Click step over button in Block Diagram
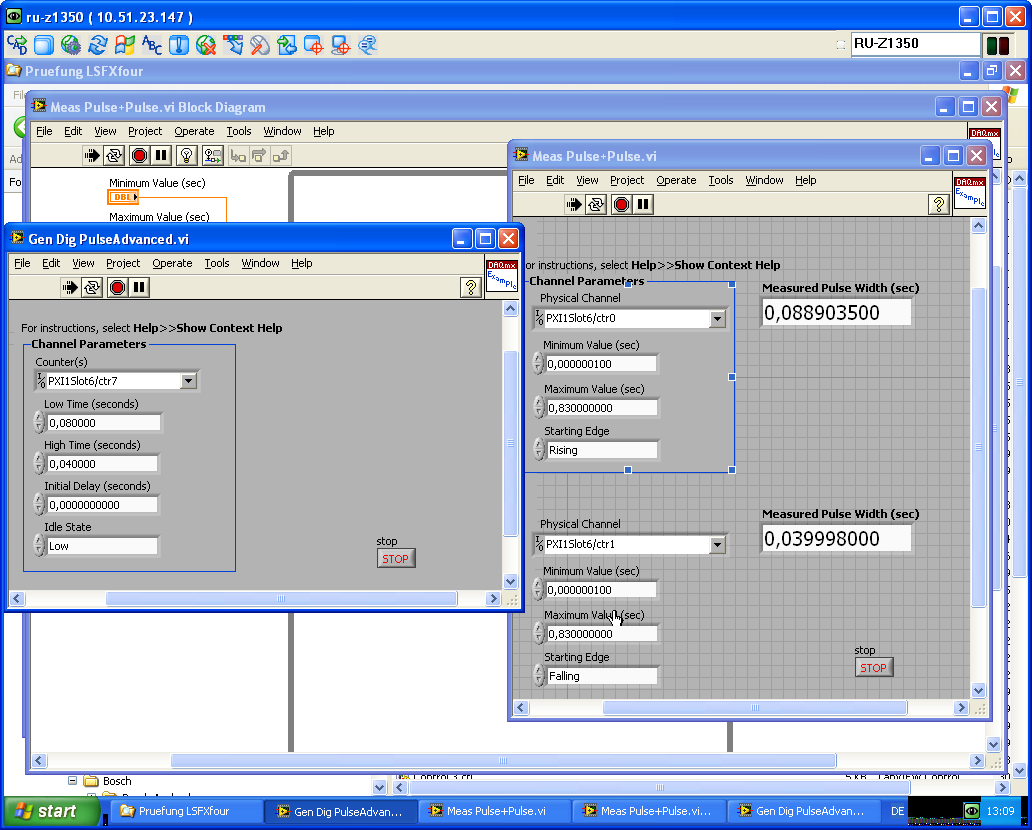The height and width of the screenshot is (830, 1032). (259, 155)
